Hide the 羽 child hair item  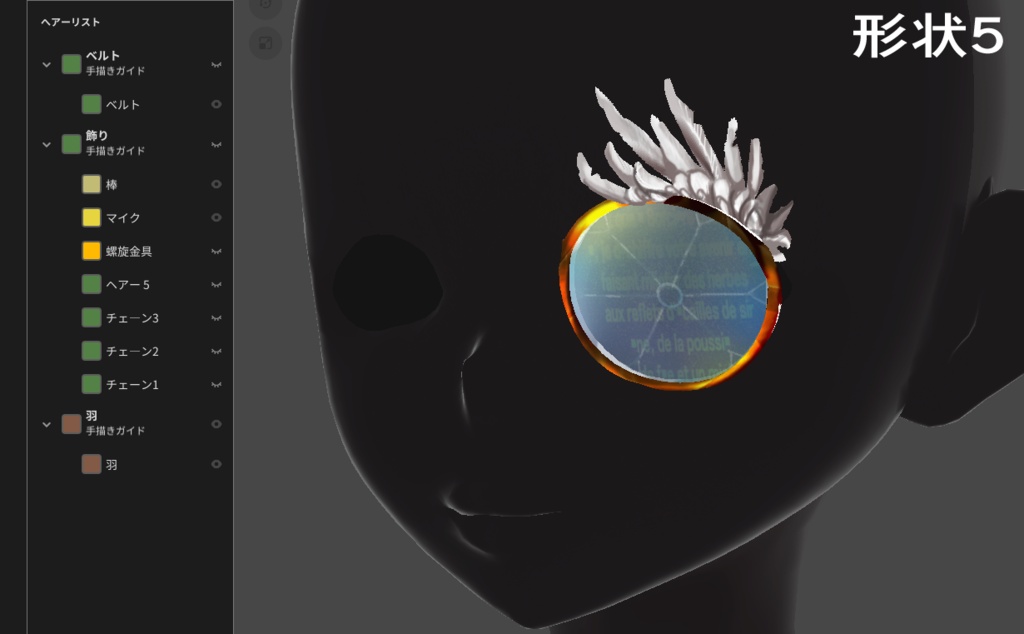click(216, 464)
